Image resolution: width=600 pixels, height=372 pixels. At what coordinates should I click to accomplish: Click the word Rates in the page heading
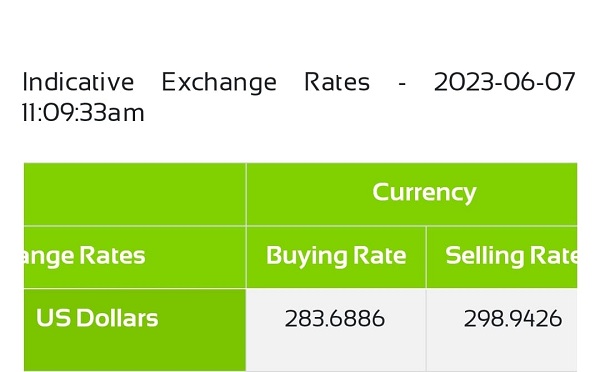[337, 82]
